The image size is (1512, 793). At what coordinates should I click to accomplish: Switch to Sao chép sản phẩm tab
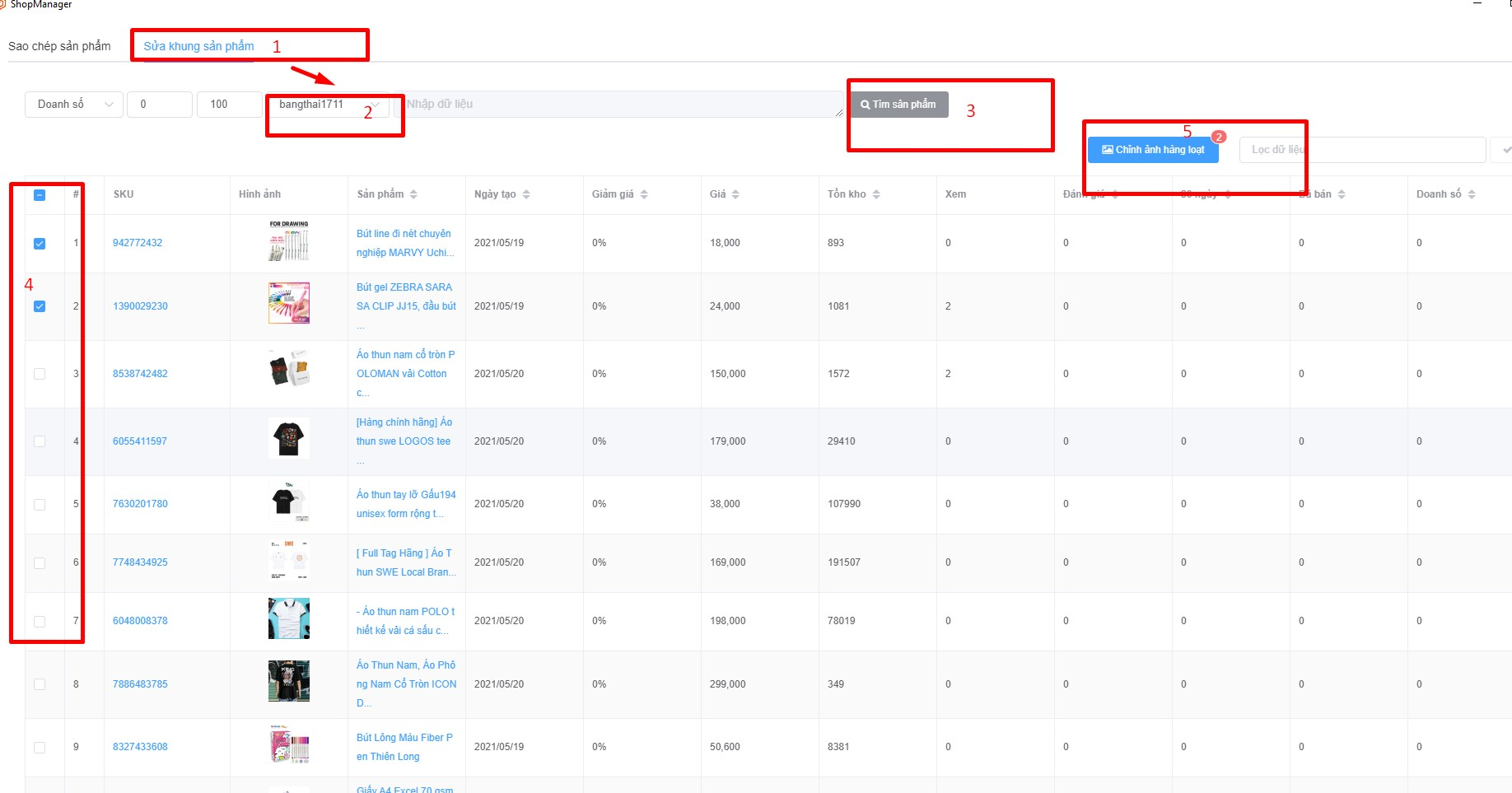pos(59,46)
